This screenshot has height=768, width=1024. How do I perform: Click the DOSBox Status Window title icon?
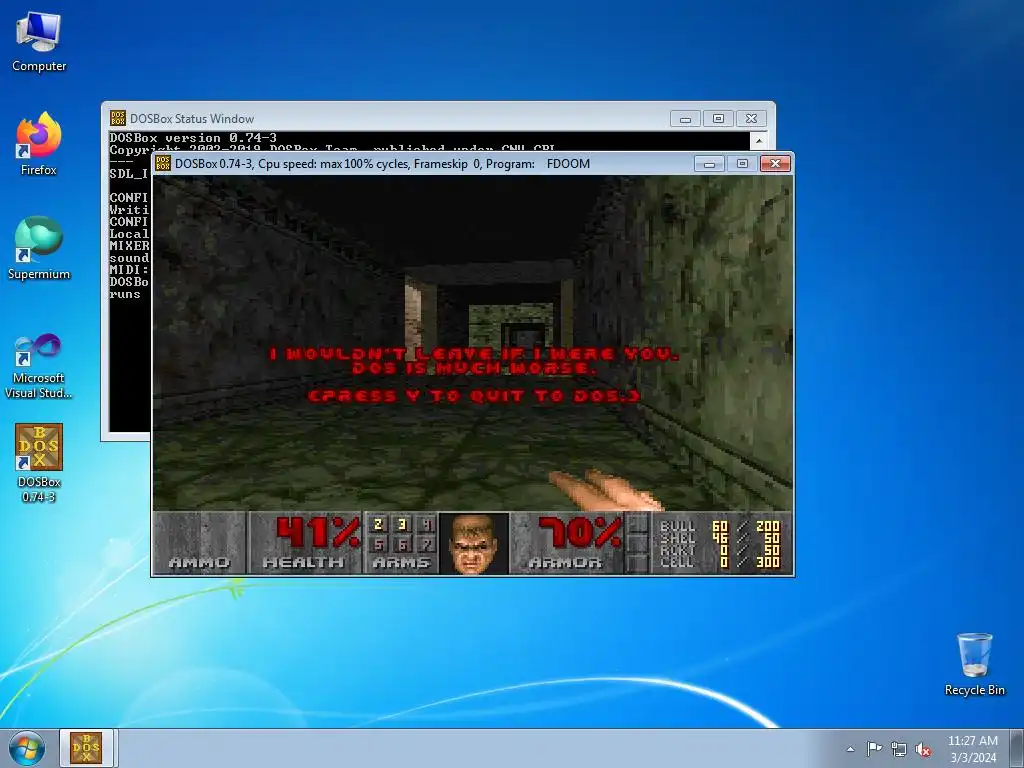[x=118, y=118]
